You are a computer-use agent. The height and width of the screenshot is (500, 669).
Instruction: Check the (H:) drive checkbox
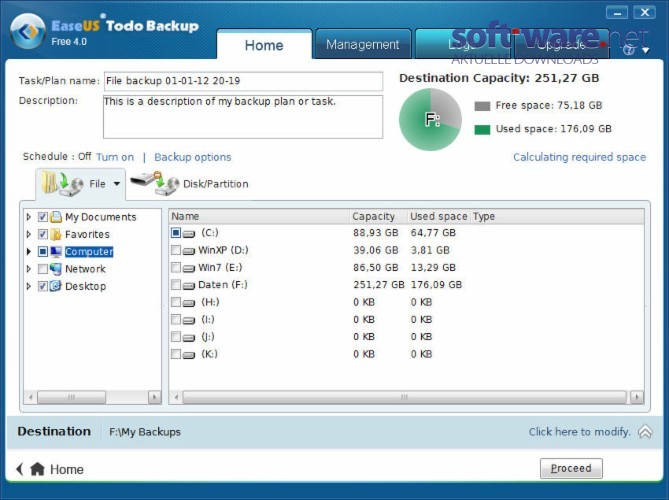click(176, 302)
